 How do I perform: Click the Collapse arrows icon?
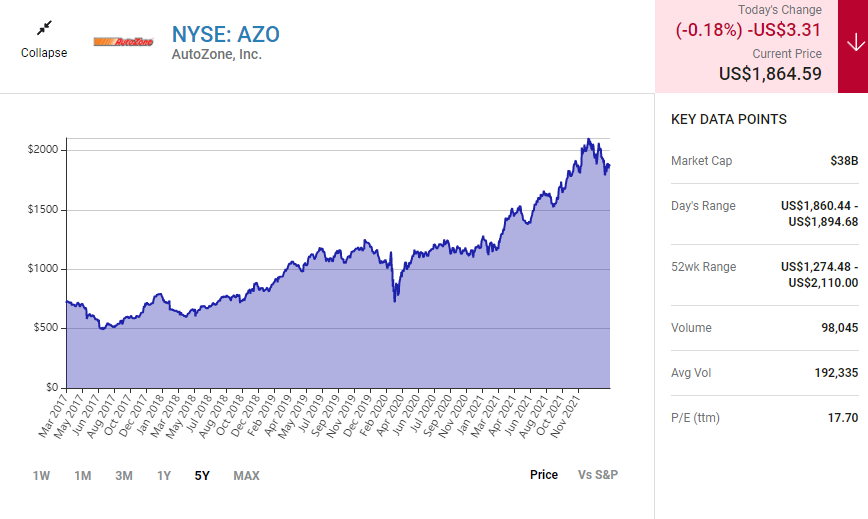pos(44,28)
